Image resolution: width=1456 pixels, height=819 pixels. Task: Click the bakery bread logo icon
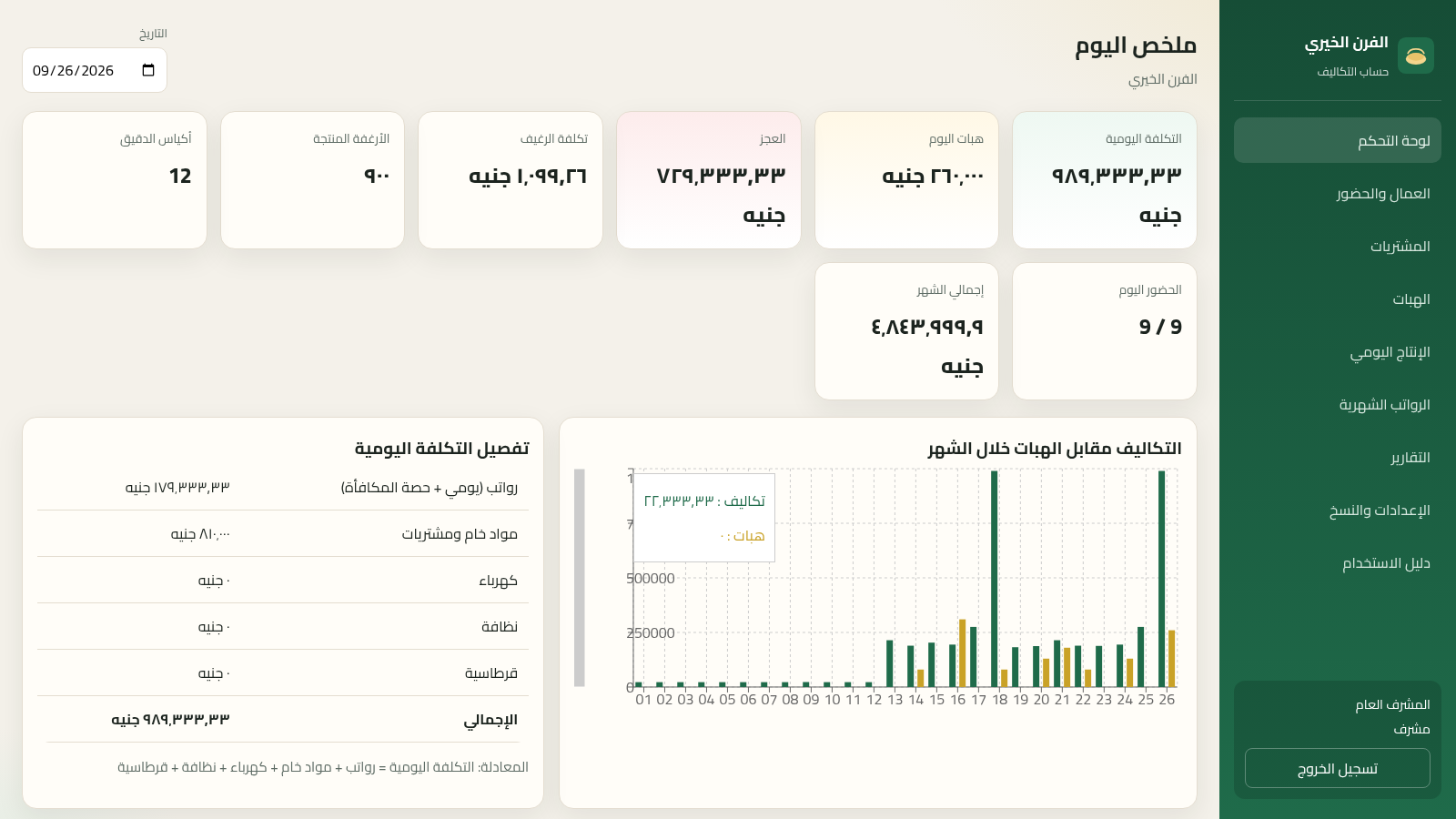(1415, 56)
